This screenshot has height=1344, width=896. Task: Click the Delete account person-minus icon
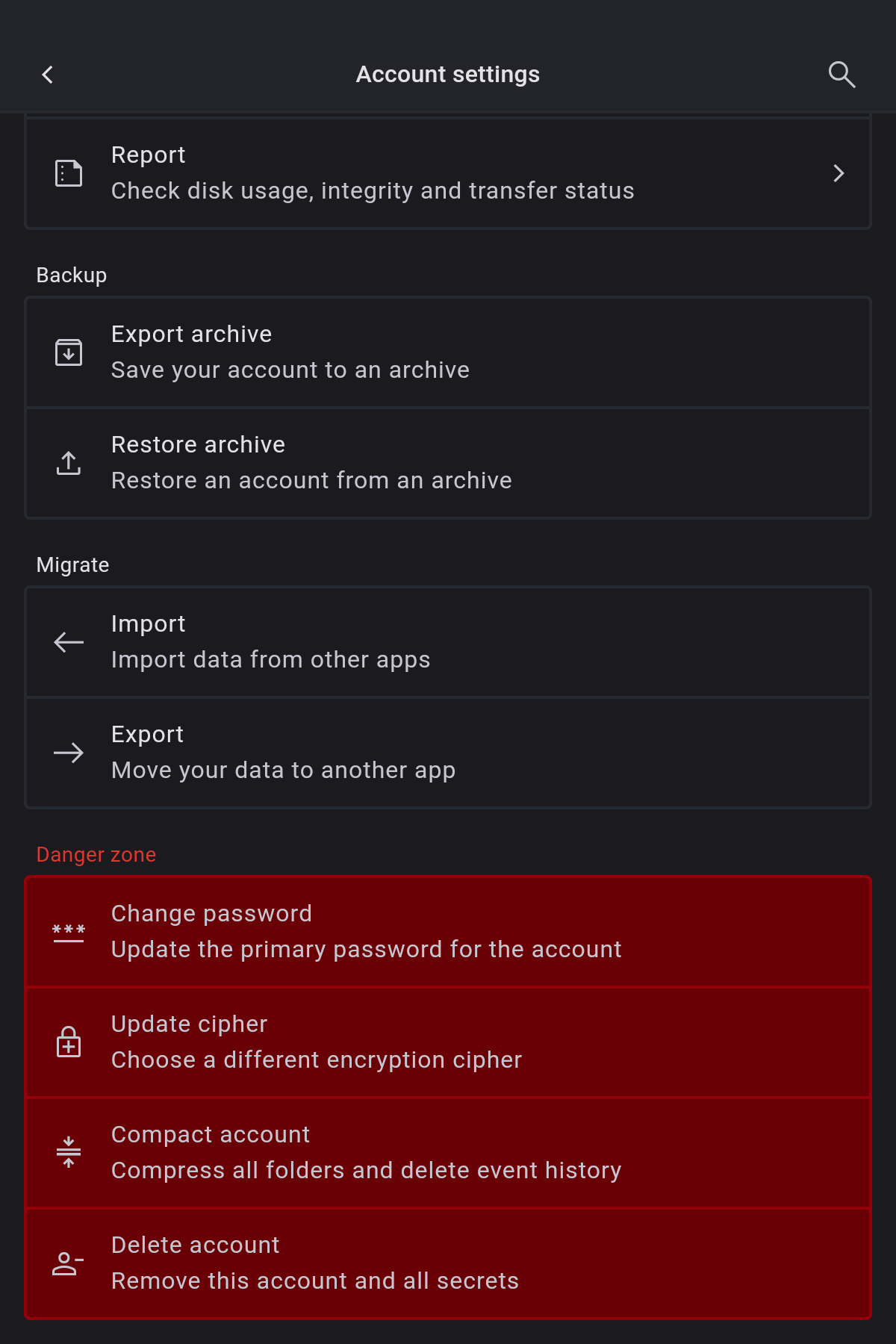(x=69, y=1263)
